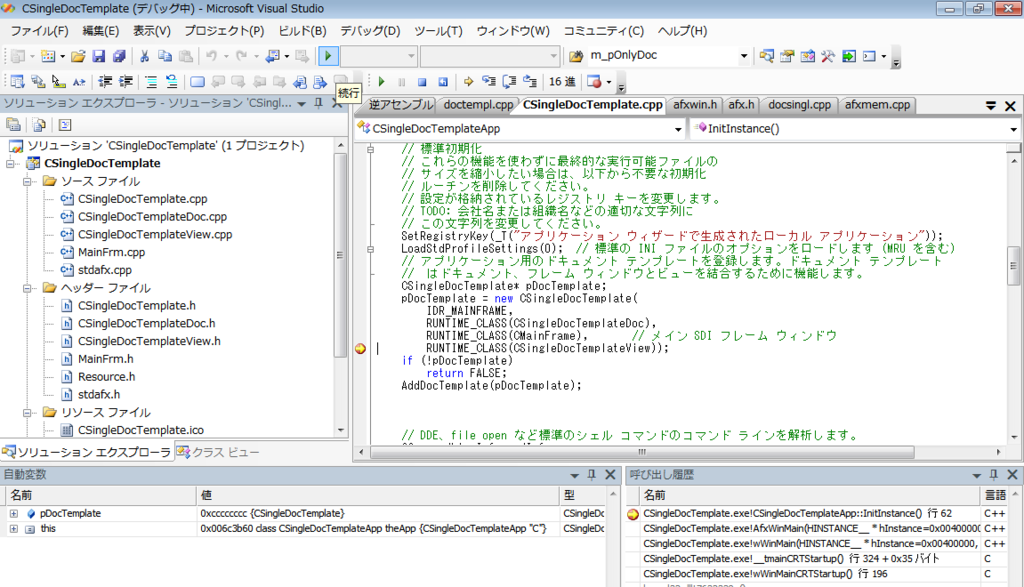Uncomment selected lines icon
The width and height of the screenshot is (1024, 587).
[171, 82]
